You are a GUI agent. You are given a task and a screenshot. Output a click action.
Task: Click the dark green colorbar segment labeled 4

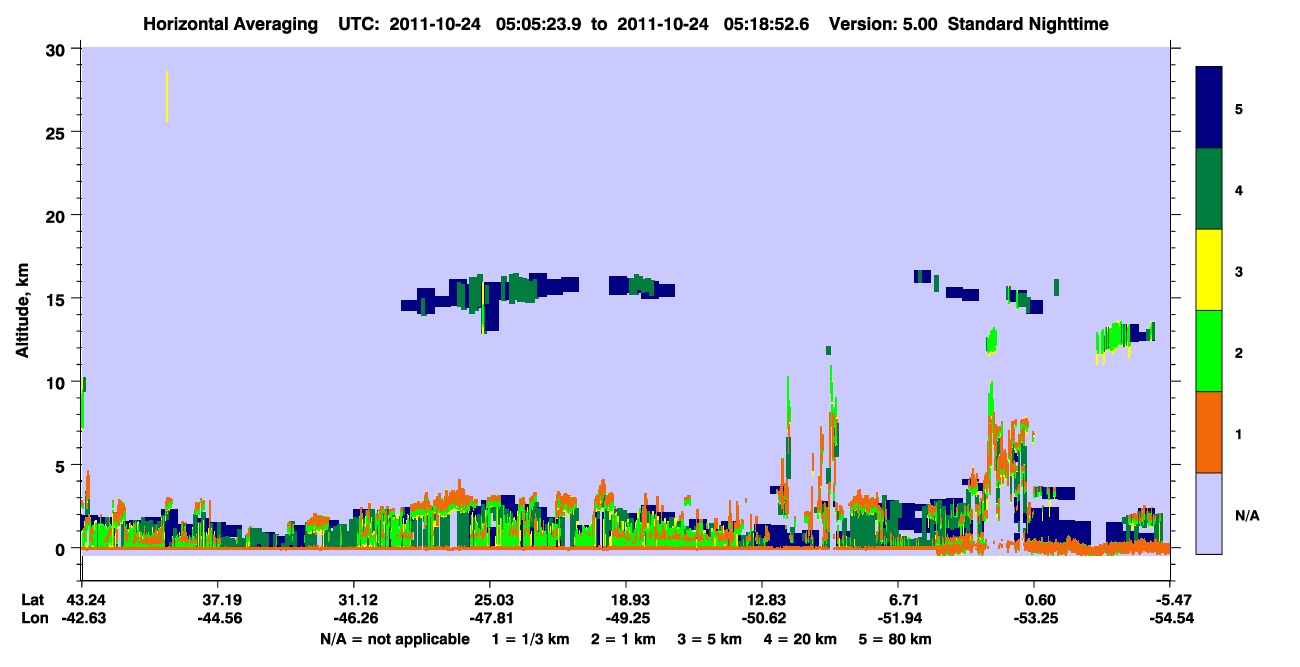[1209, 189]
